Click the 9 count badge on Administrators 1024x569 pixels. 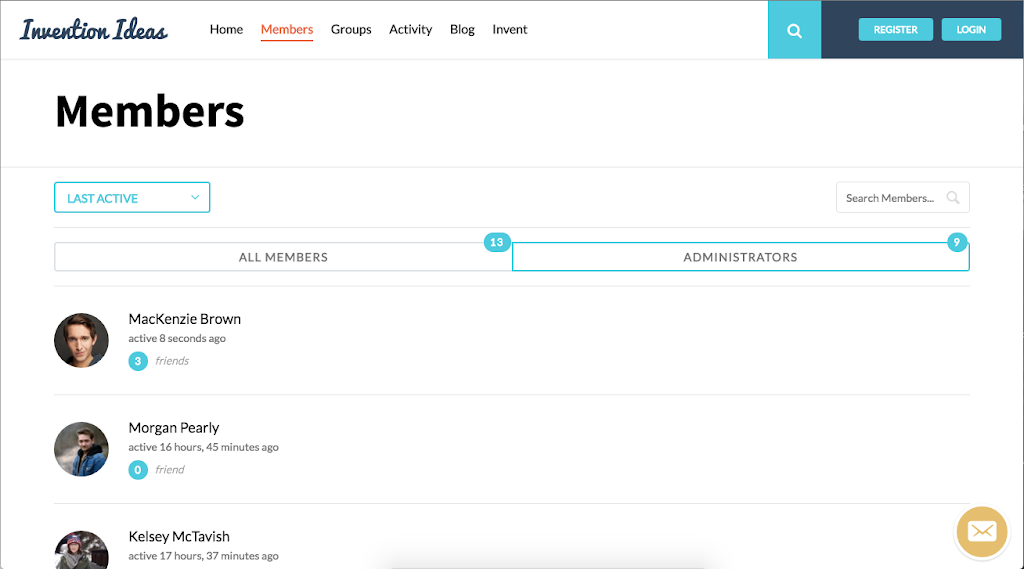(x=957, y=242)
